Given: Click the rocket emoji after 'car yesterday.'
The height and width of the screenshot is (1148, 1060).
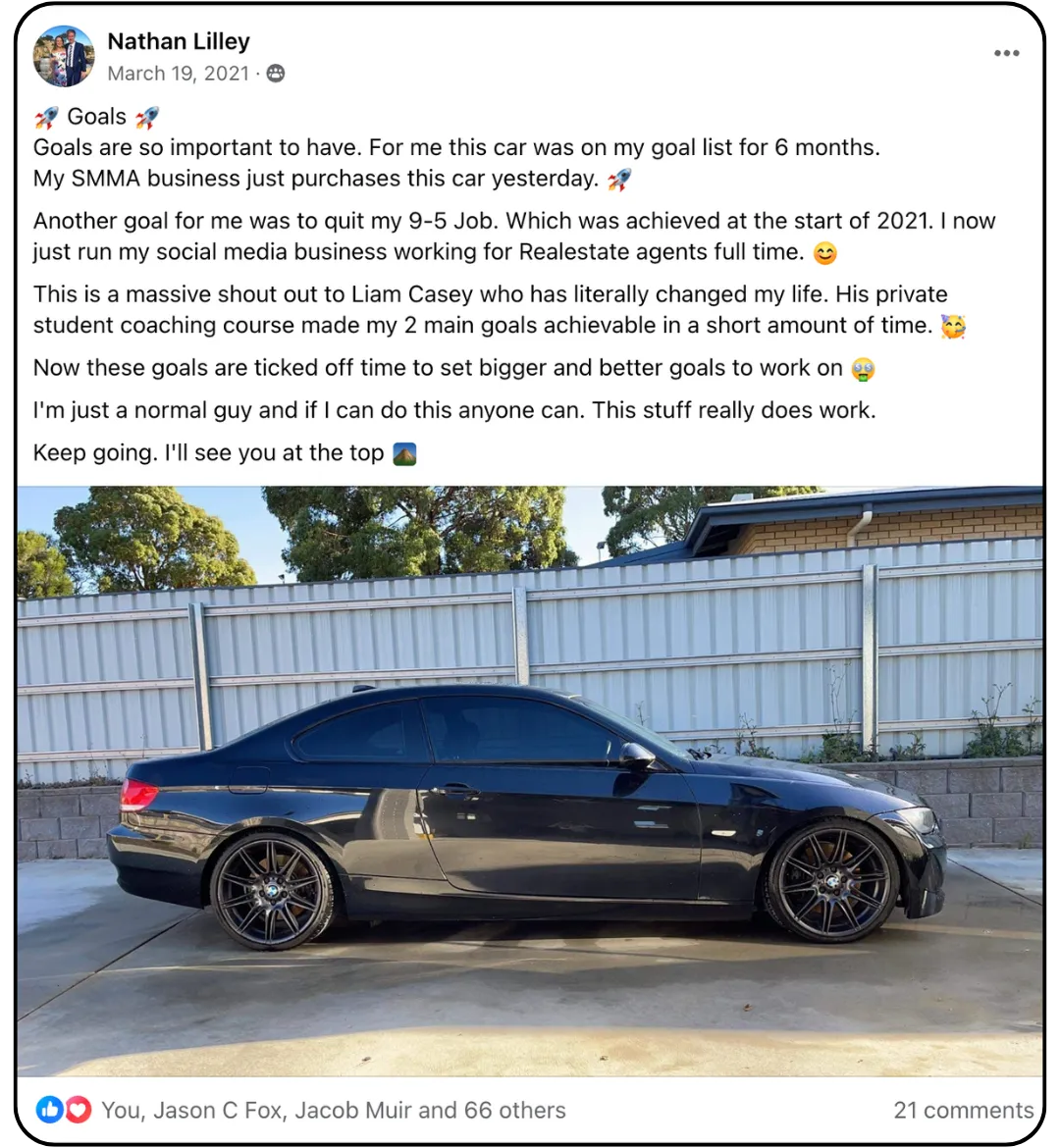Looking at the screenshot, I should pos(619,180).
